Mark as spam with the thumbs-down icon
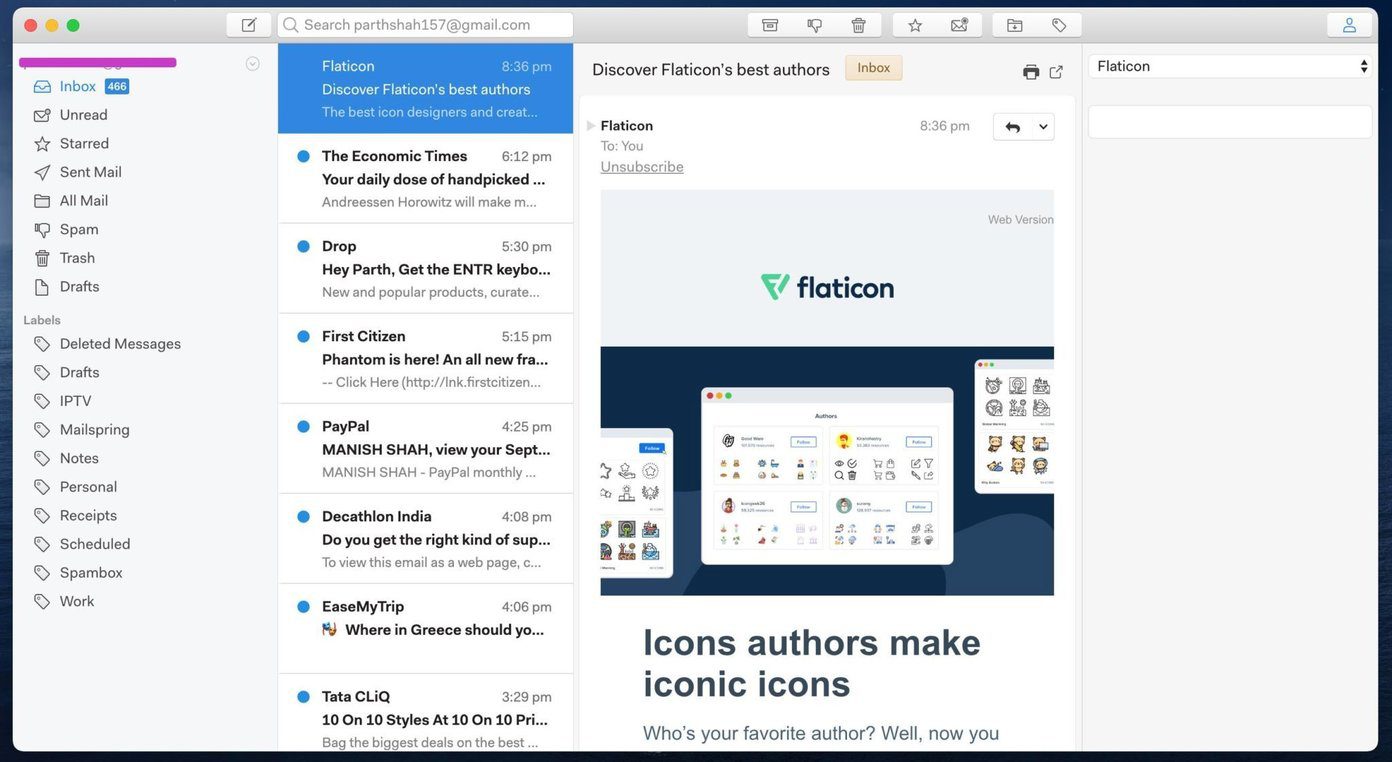 814,25
